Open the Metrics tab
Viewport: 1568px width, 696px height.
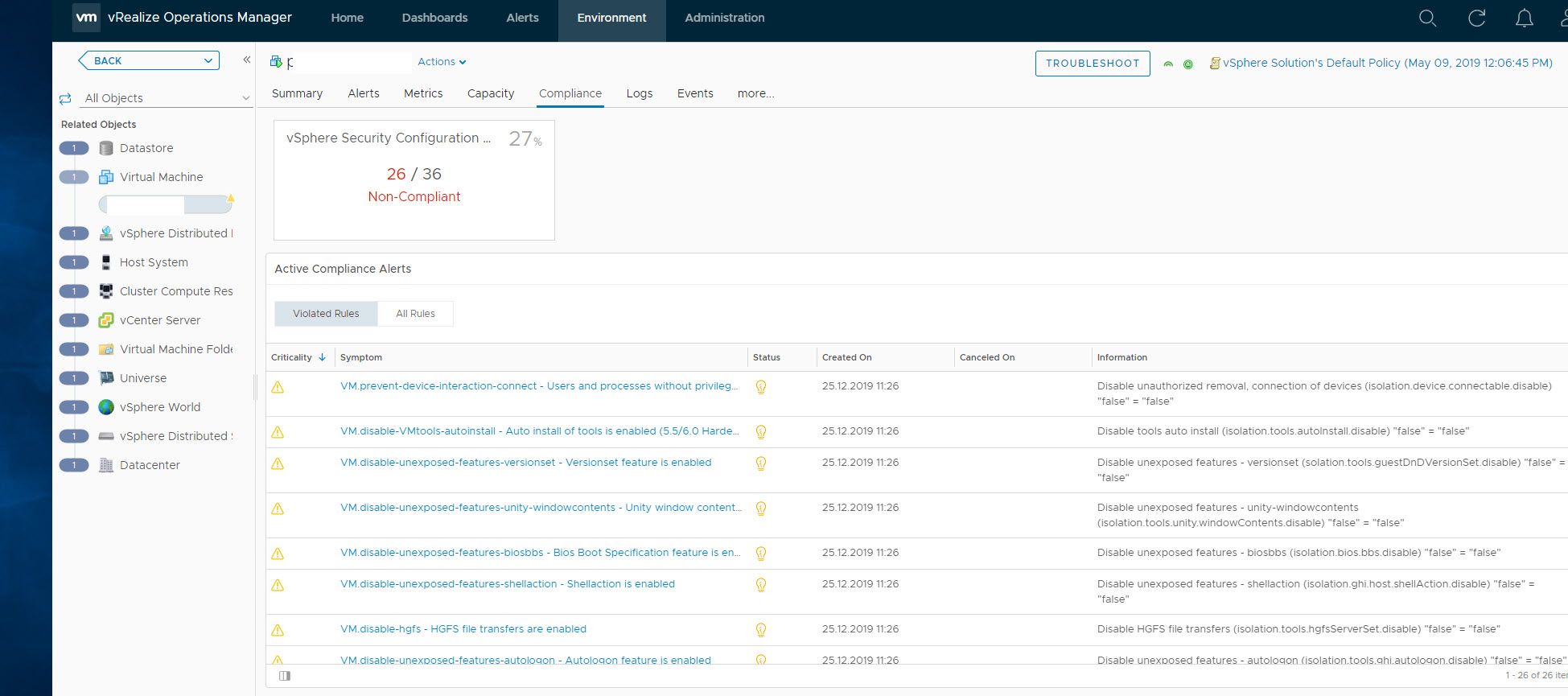coord(423,93)
